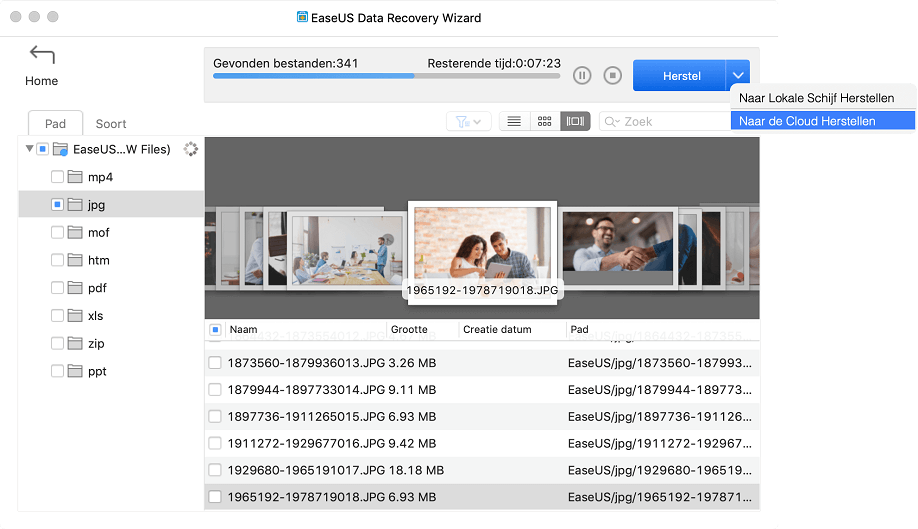Screen dimensions: 918x529
Task: Click the 18.18 MB size value
Action: coord(416,470)
